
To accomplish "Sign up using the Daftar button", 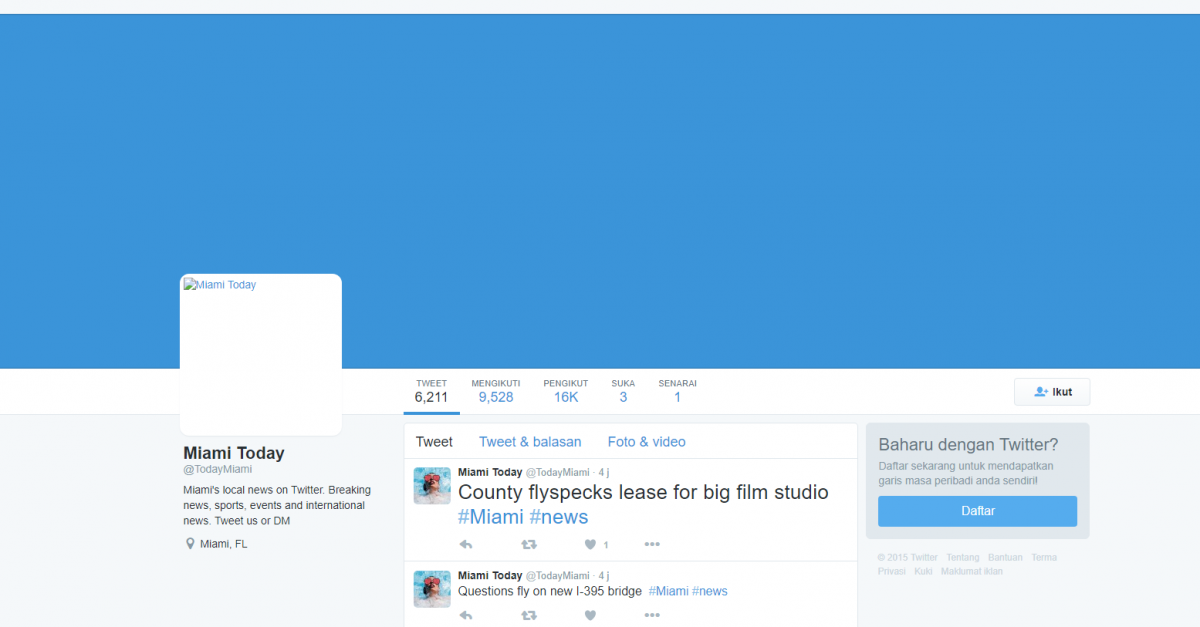I will [977, 511].
